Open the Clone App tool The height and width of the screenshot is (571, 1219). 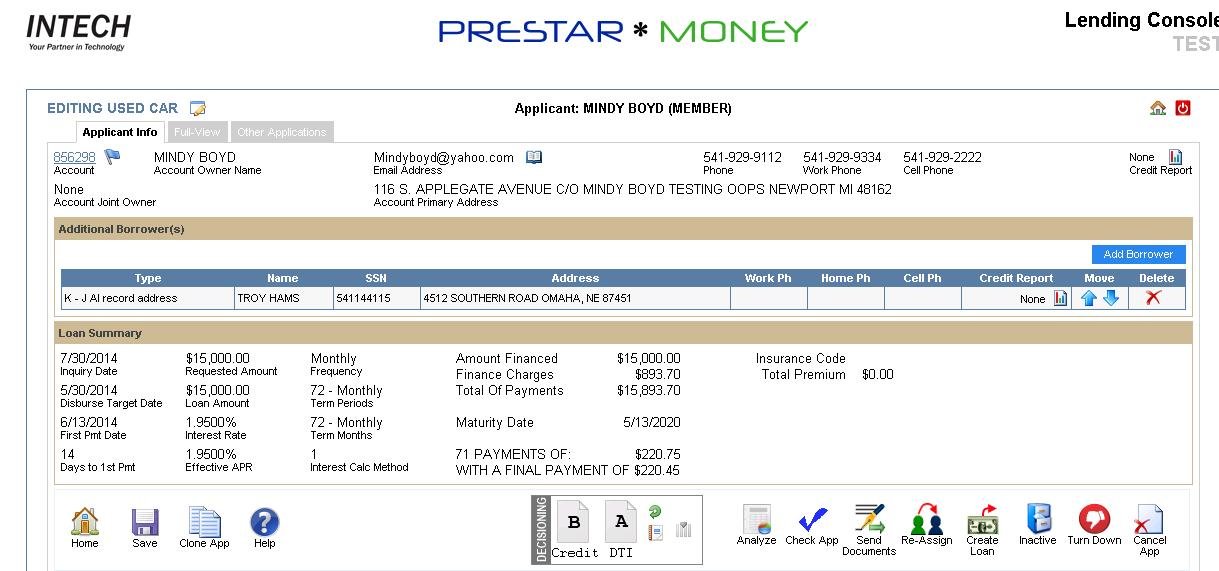coord(205,522)
